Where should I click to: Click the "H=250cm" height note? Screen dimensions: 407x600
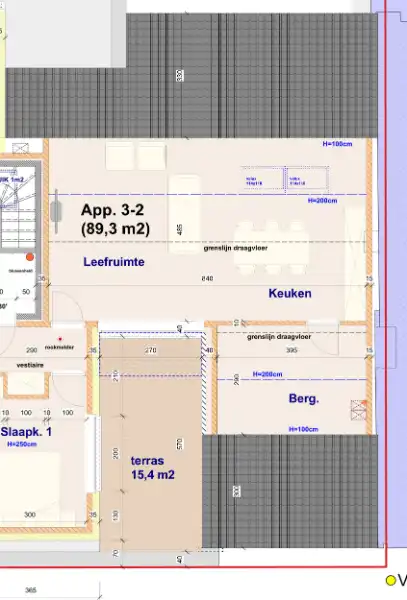coord(22,444)
